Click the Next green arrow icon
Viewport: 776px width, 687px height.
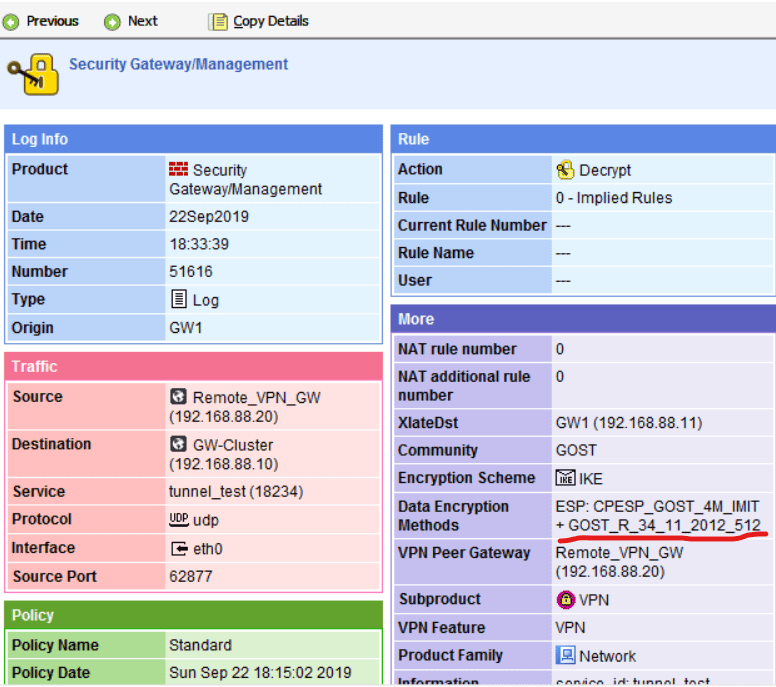(x=112, y=22)
